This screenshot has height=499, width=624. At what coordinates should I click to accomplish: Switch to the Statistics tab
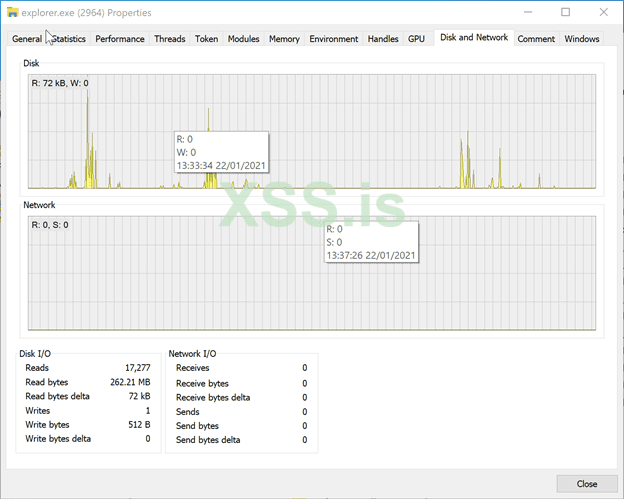coord(69,39)
